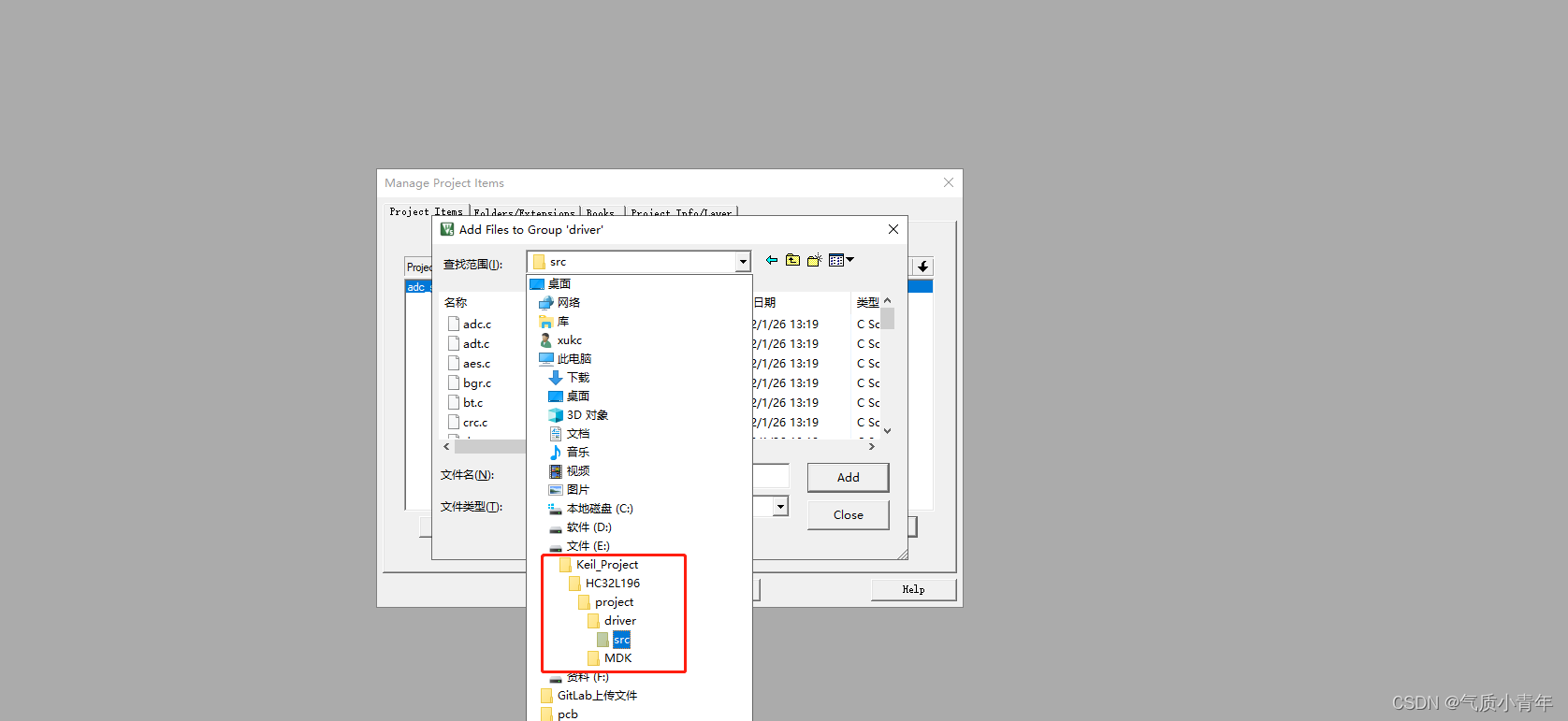Select file aes.c
Viewport: 1568px width, 721px height.
point(469,363)
